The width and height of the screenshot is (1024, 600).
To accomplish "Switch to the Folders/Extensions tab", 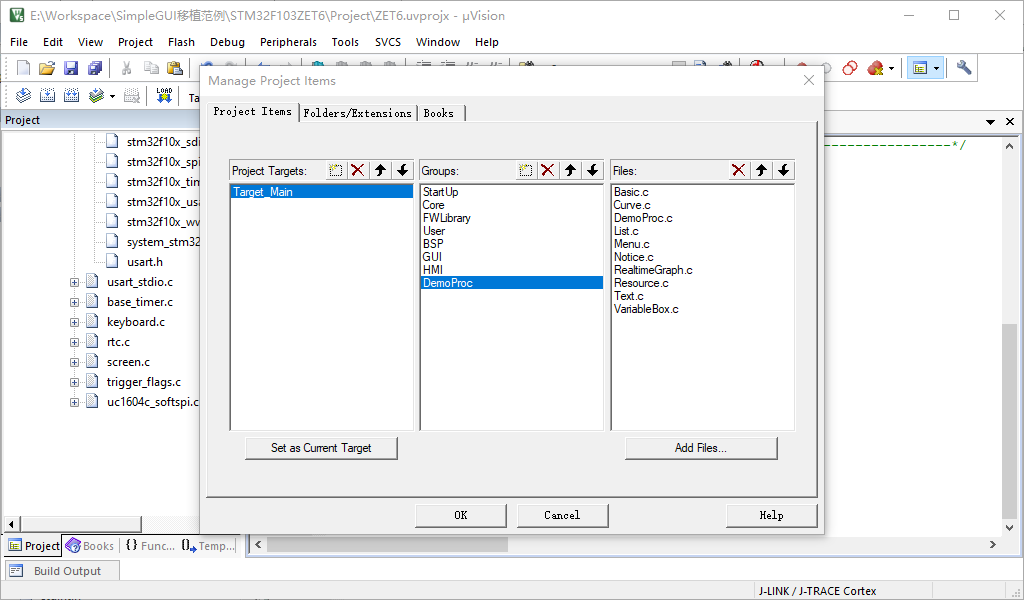I will pyautogui.click(x=358, y=113).
